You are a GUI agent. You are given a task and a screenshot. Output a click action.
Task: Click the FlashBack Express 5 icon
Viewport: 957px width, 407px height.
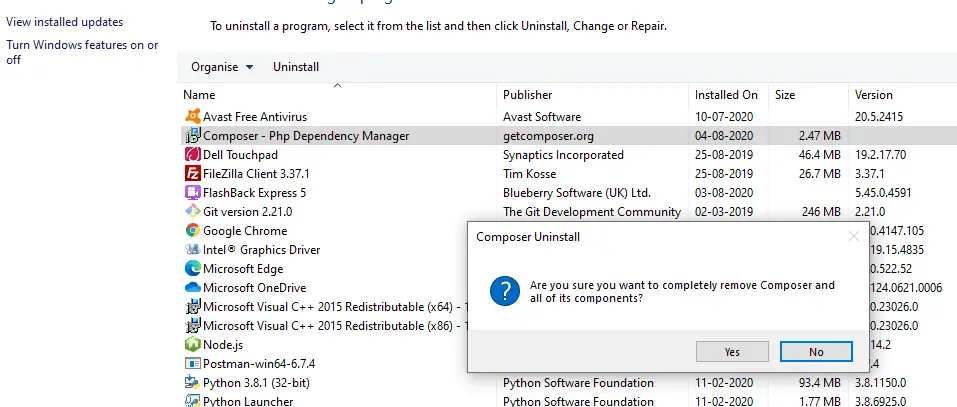coord(192,193)
